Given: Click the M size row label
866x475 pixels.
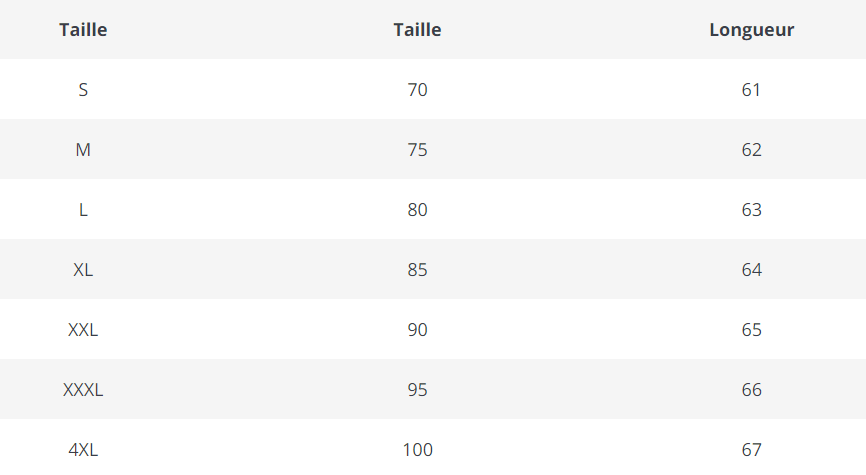Looking at the screenshot, I should (83, 150).
